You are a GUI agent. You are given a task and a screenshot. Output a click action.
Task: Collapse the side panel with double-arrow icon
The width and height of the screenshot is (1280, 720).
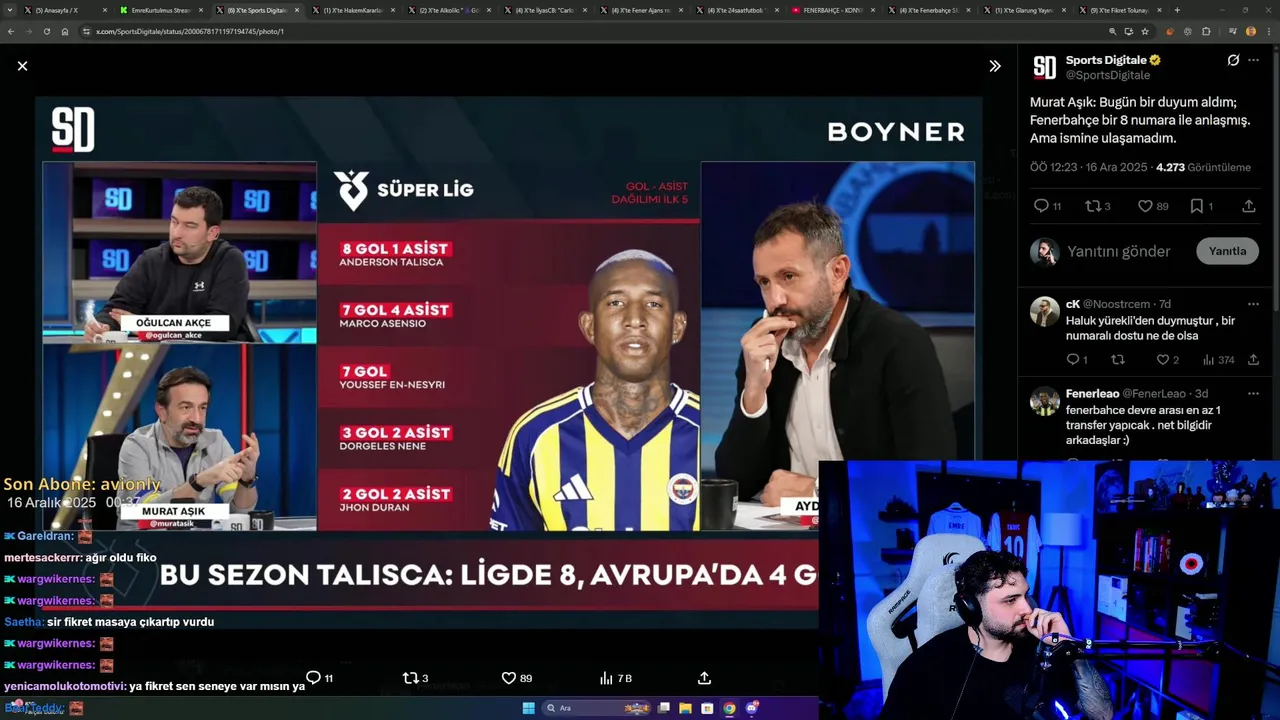pos(995,66)
